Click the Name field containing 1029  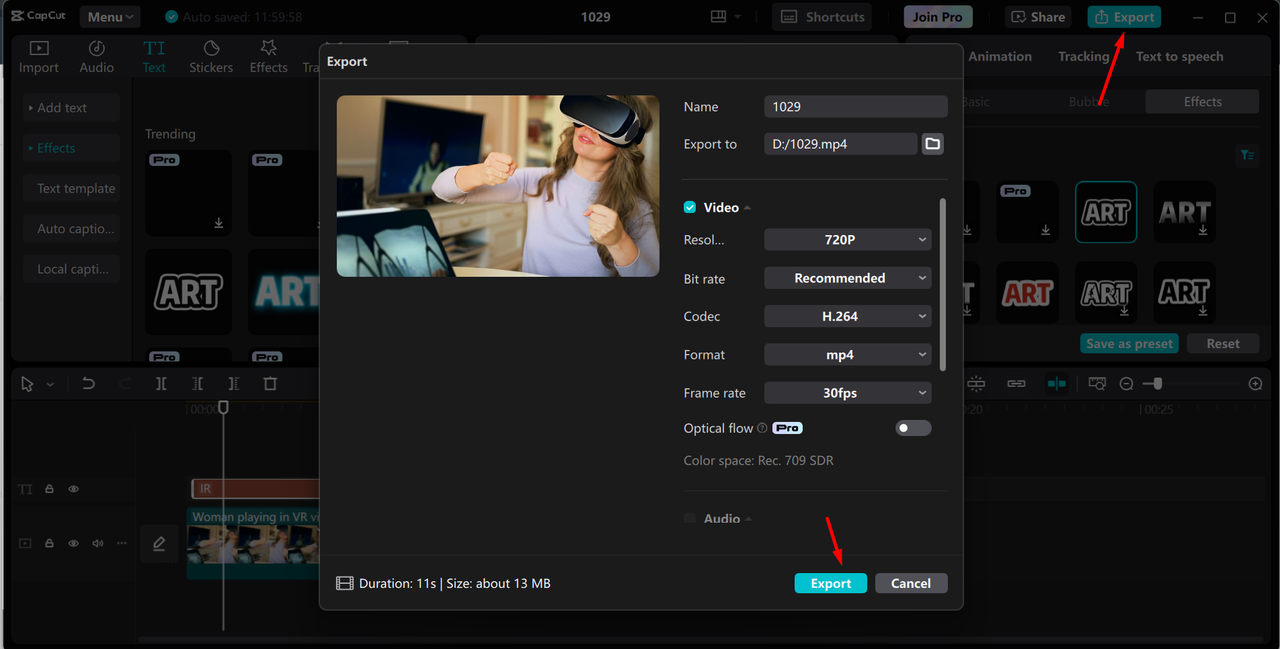tap(855, 106)
